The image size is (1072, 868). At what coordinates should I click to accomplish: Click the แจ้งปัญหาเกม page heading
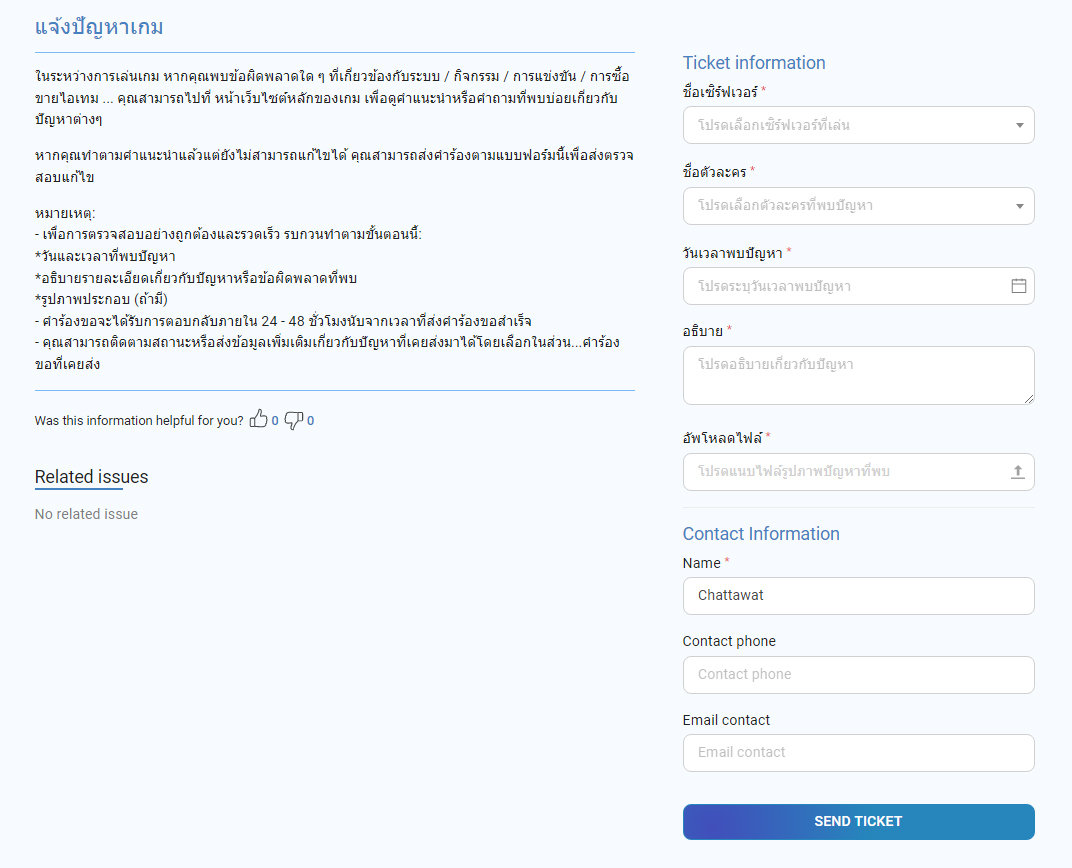point(99,27)
